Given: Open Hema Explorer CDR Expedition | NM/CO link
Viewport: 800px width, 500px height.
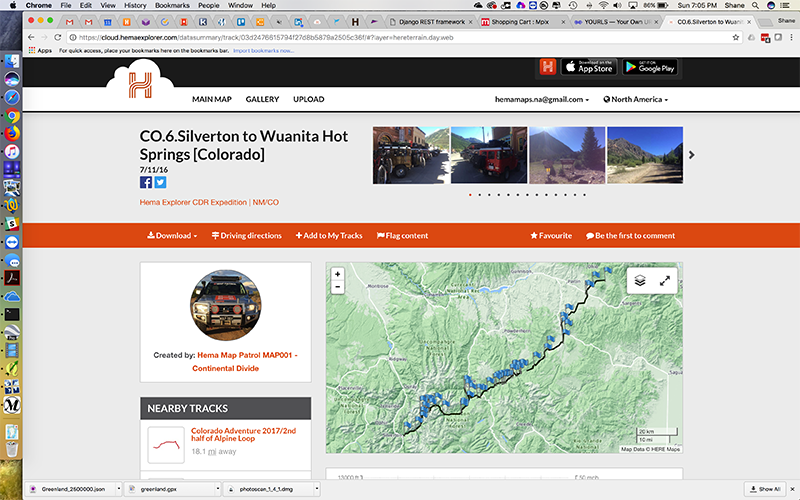Looking at the screenshot, I should coord(209,202).
